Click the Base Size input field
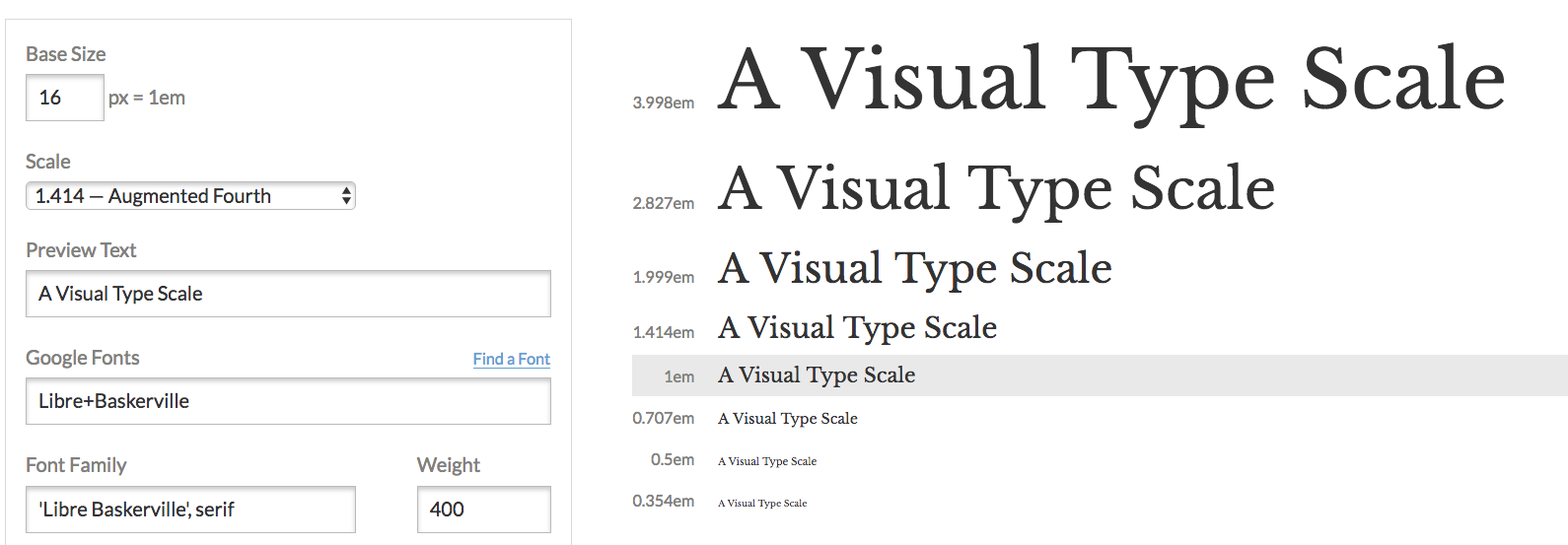 coord(65,98)
